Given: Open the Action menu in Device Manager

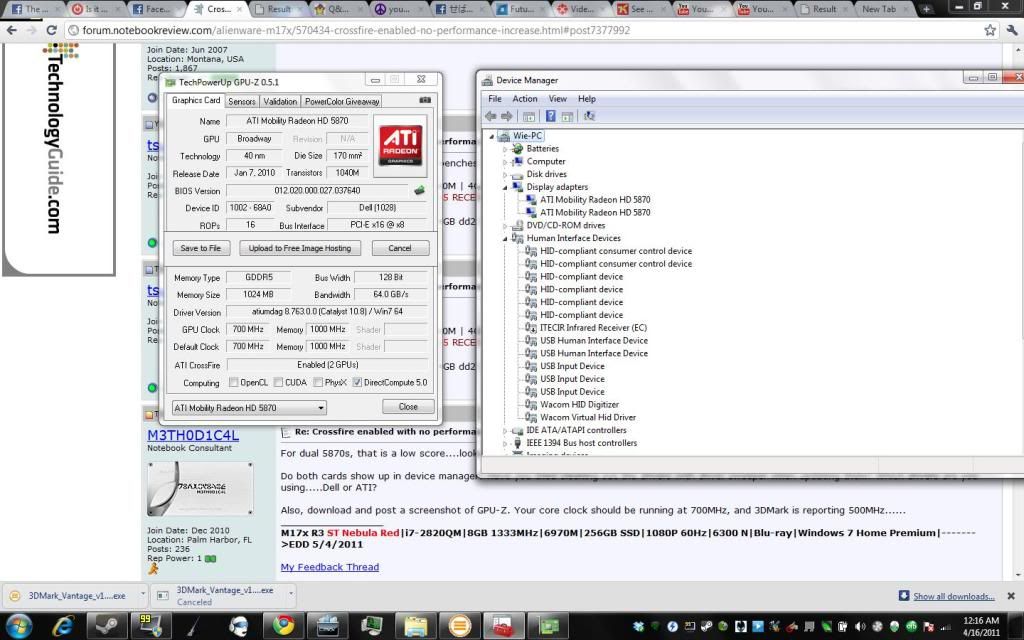Looking at the screenshot, I should tap(524, 99).
